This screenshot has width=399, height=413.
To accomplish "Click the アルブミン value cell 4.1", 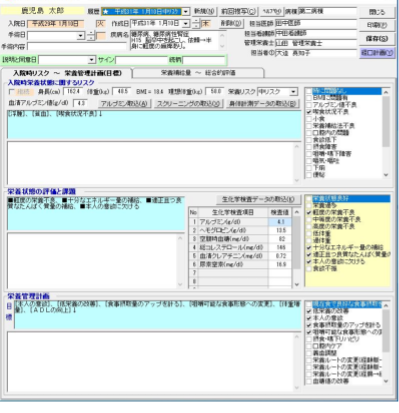I will [x=280, y=222].
